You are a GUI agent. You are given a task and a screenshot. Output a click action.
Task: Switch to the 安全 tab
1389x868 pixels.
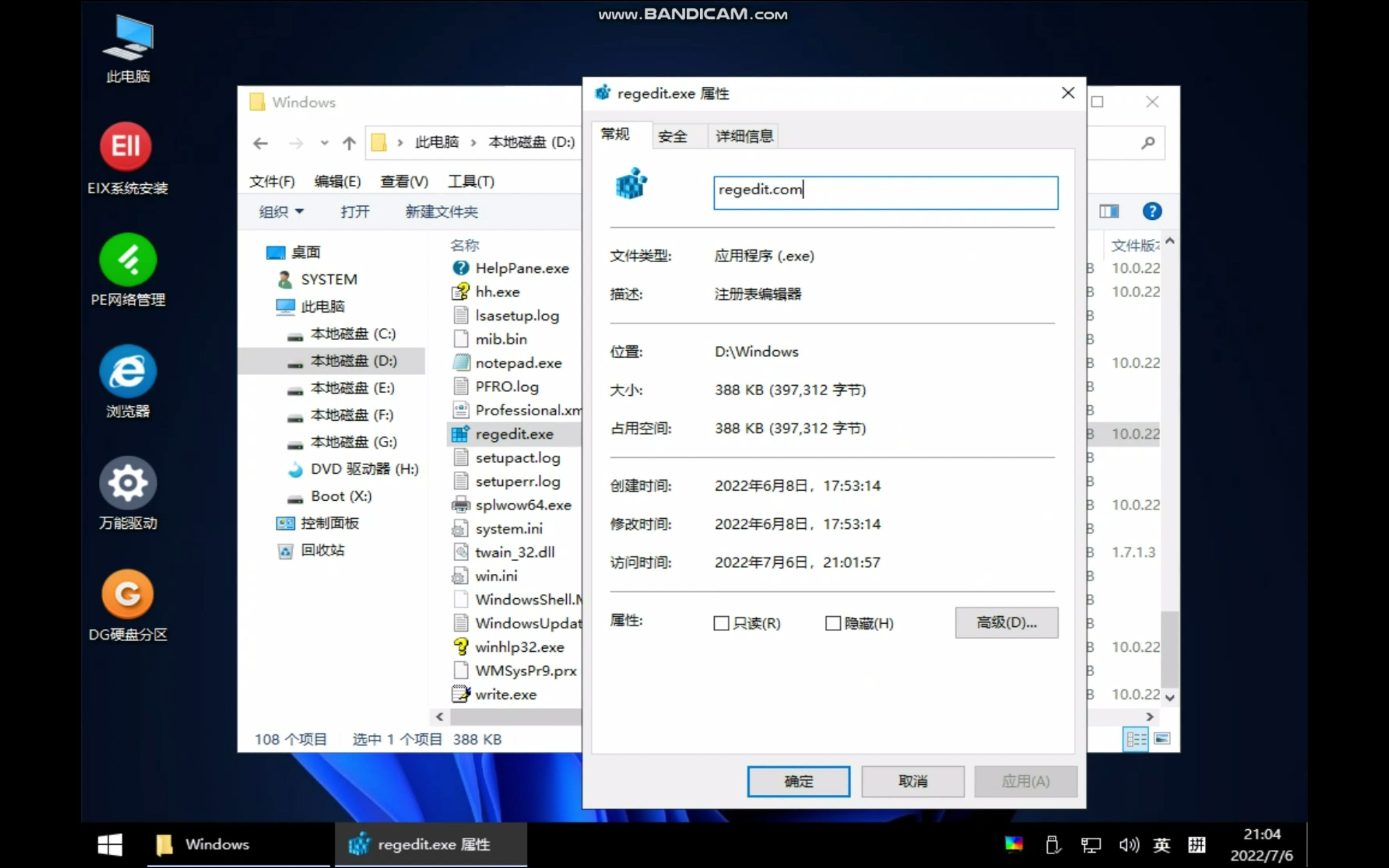[x=673, y=136]
